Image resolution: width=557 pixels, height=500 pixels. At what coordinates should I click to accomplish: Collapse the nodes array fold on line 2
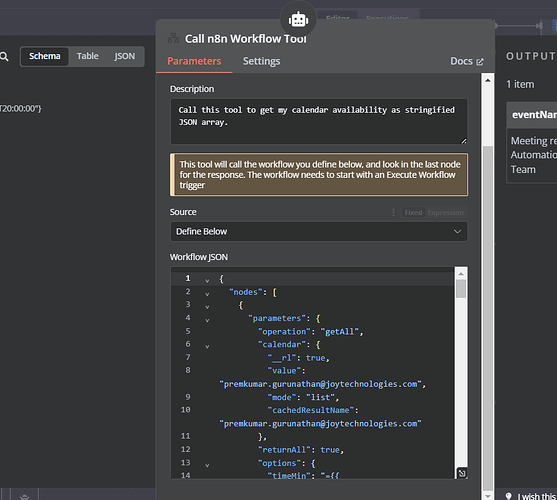click(207, 294)
